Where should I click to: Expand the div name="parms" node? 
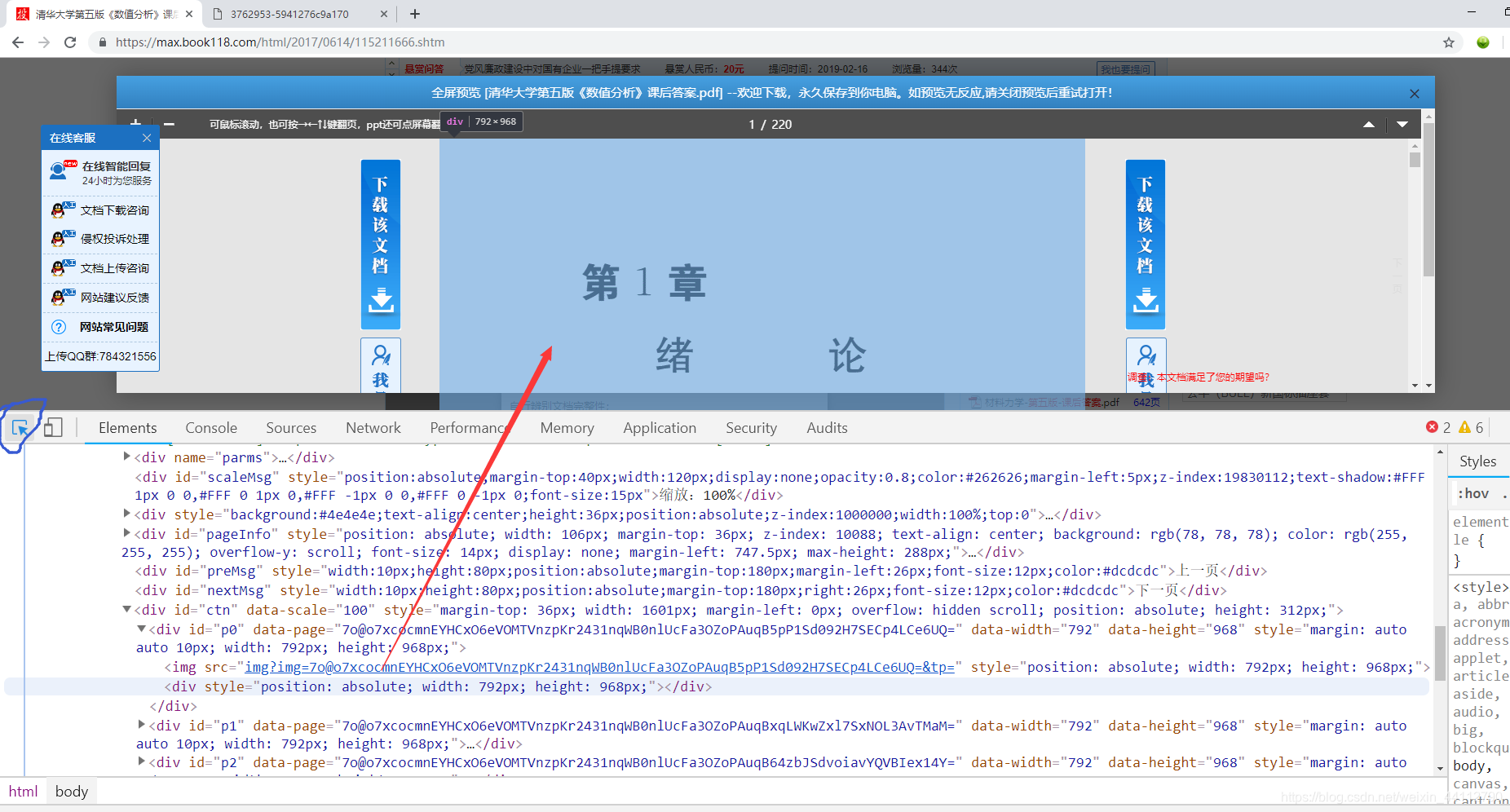point(126,457)
